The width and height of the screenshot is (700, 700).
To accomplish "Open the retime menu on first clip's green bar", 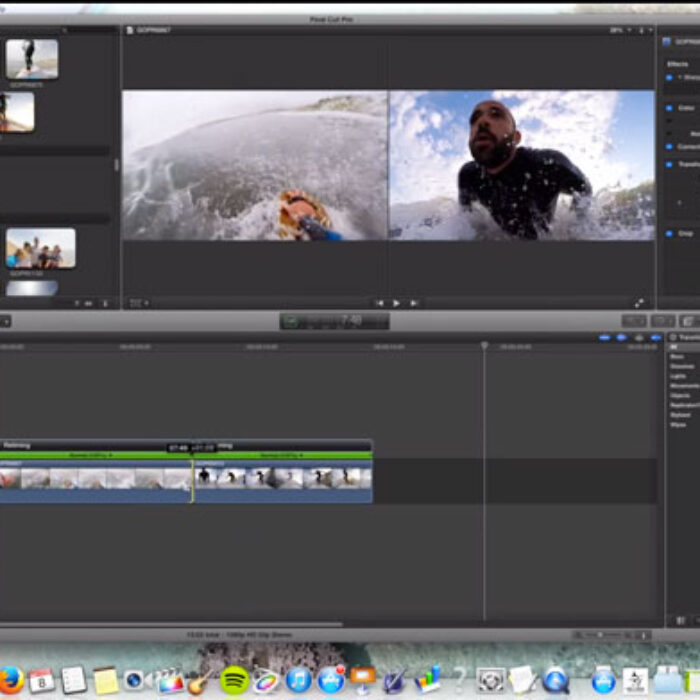I will (x=91, y=455).
